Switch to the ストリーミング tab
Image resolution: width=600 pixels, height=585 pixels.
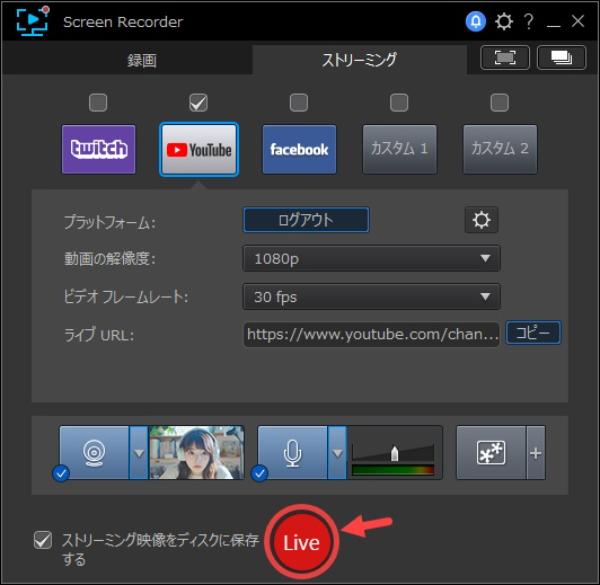[359, 60]
